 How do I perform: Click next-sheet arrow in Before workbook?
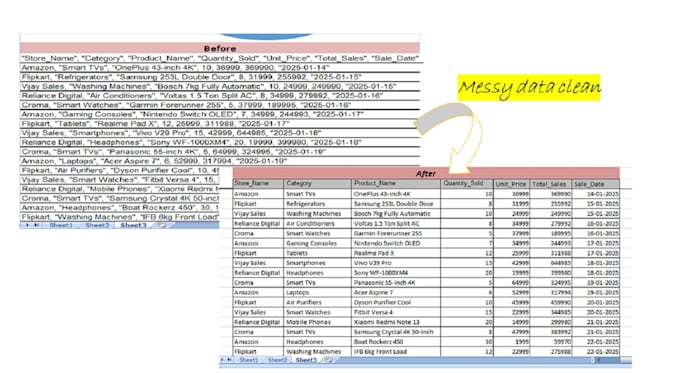[27, 225]
